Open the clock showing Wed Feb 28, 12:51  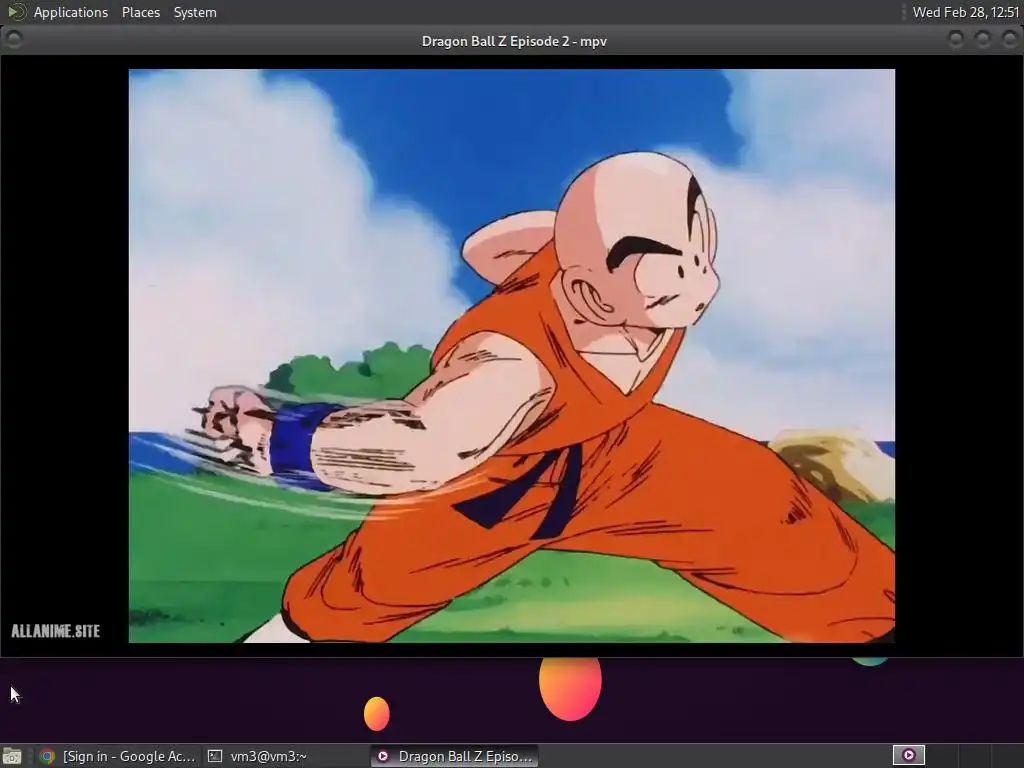click(965, 12)
